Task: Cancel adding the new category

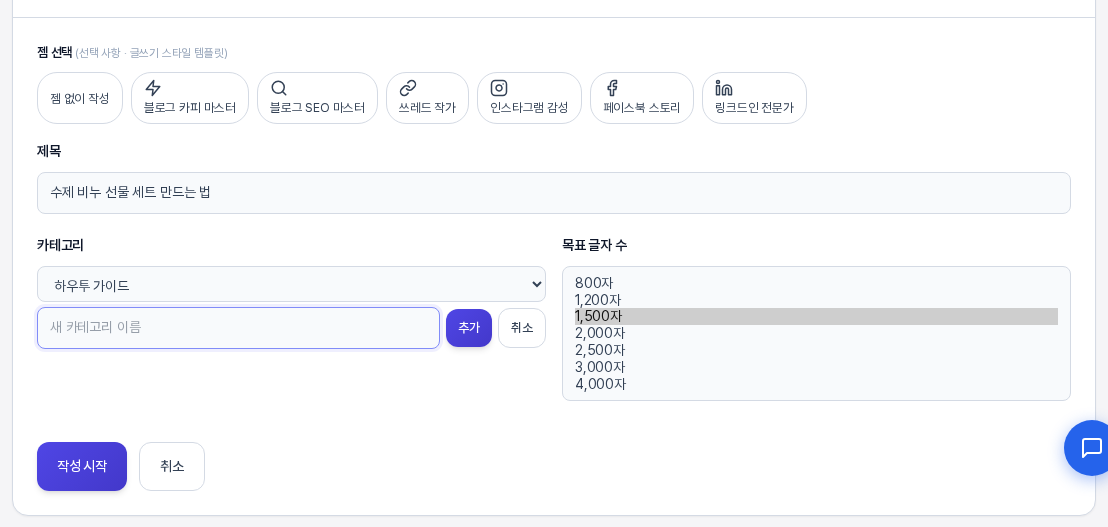Action: [521, 328]
